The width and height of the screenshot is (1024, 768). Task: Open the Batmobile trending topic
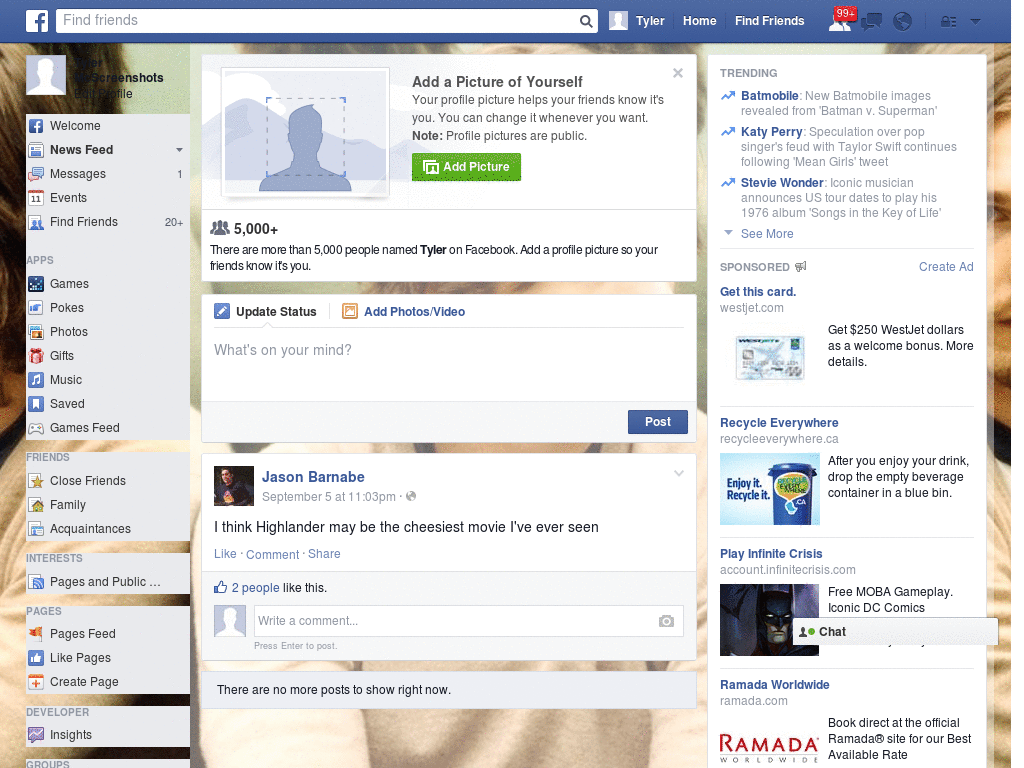coord(769,96)
